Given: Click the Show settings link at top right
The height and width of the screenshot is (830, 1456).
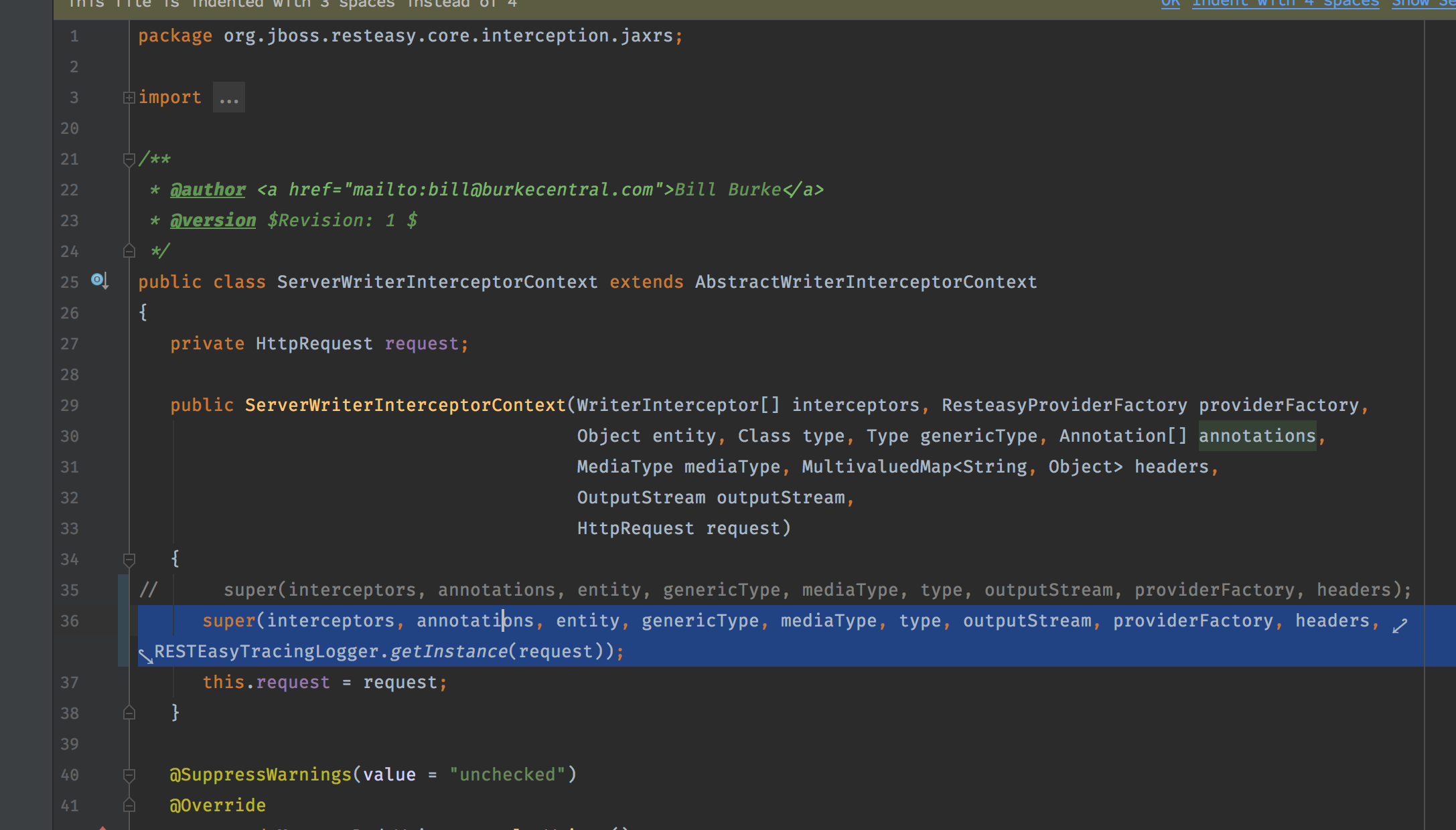Looking at the screenshot, I should [x=1423, y=4].
